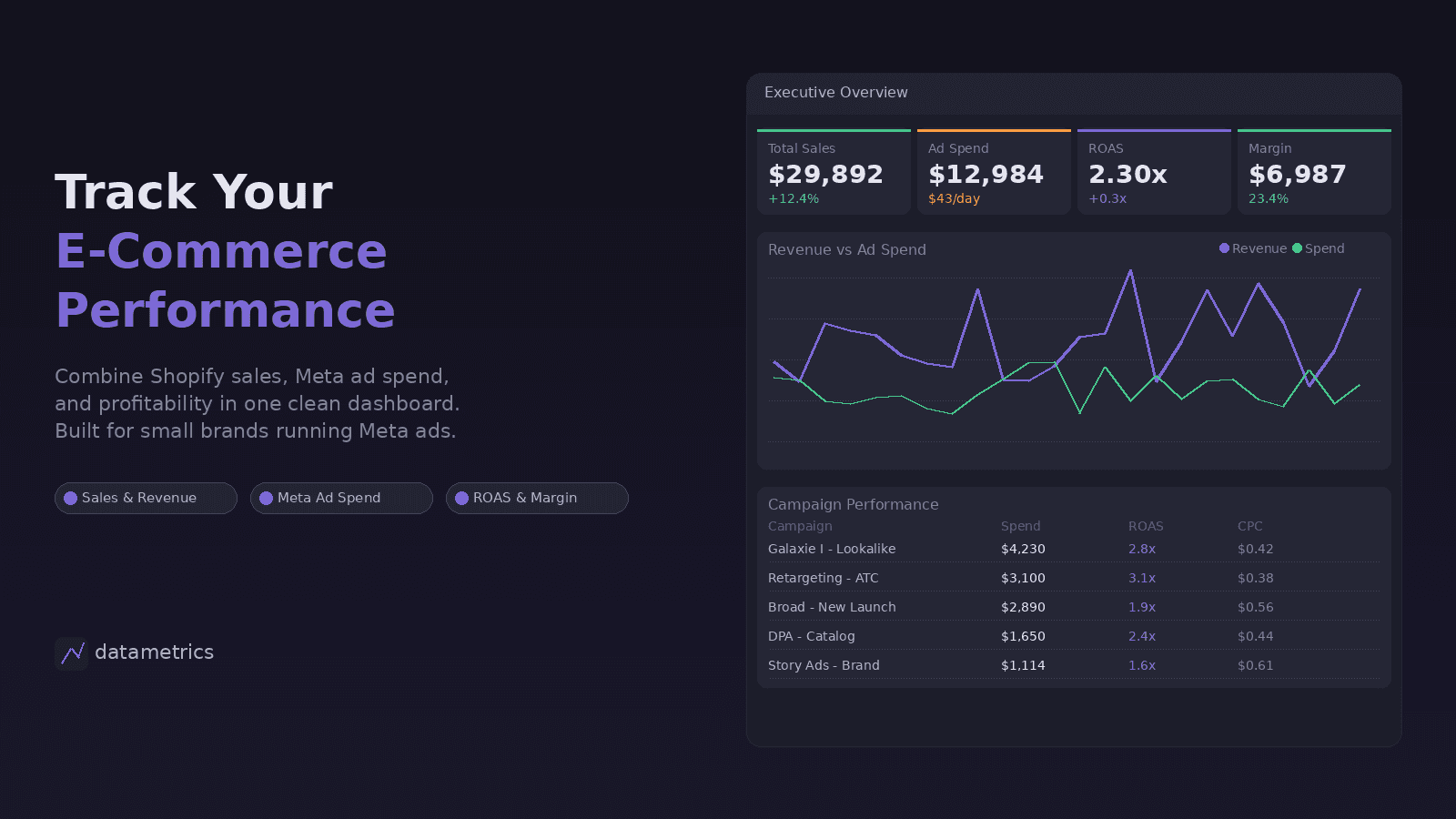Click the $0.61 CPC value
The width and height of the screenshot is (1456, 819).
(x=1256, y=665)
